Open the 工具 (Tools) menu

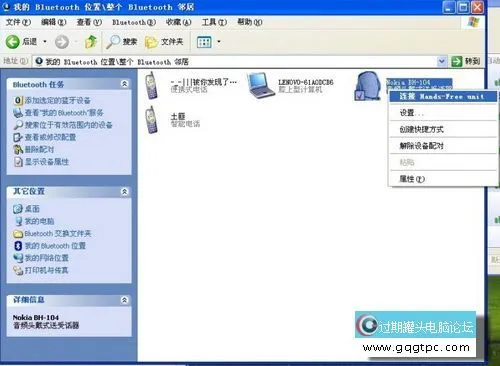tap(214, 22)
